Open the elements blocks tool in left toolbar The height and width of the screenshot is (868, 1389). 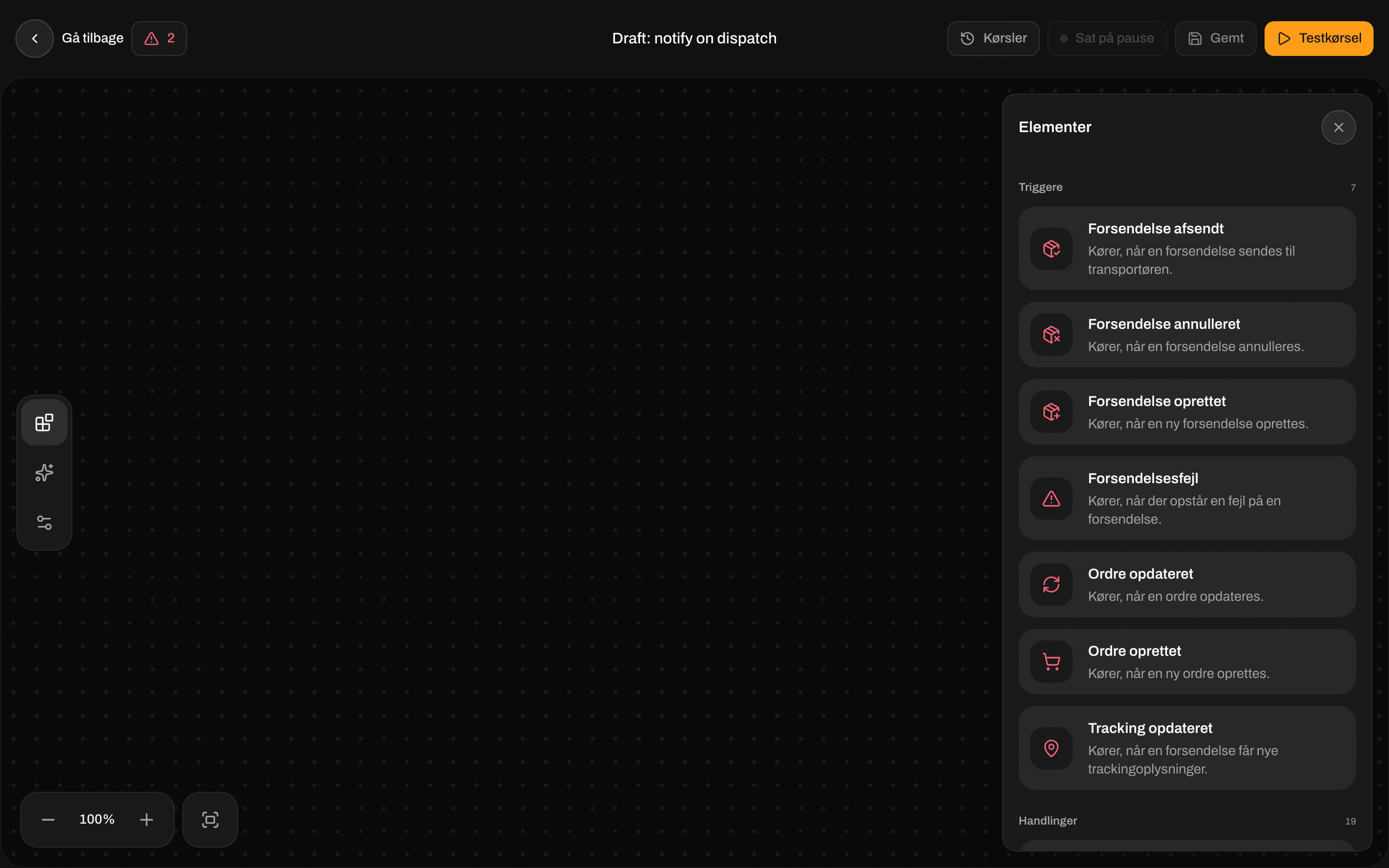[44, 422]
